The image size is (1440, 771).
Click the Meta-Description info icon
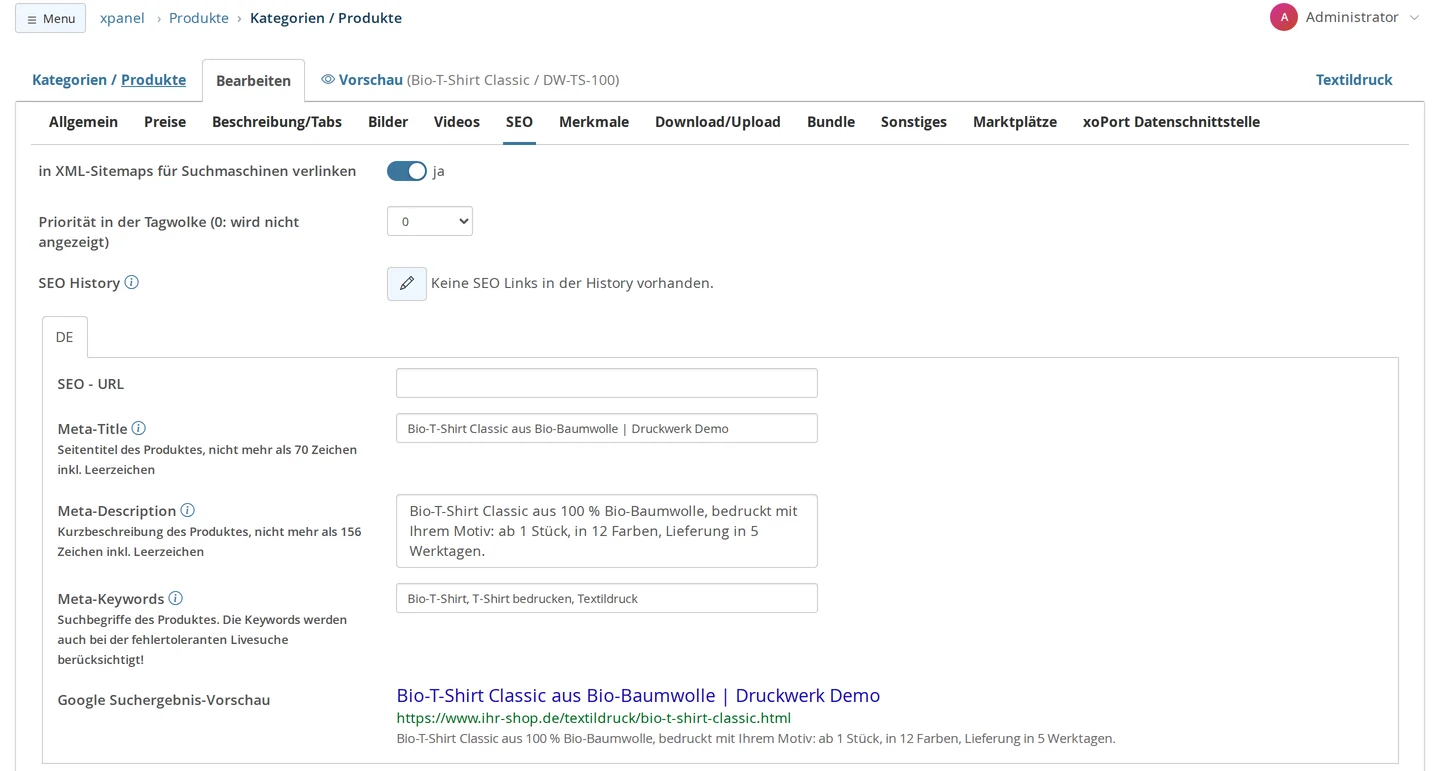187,510
